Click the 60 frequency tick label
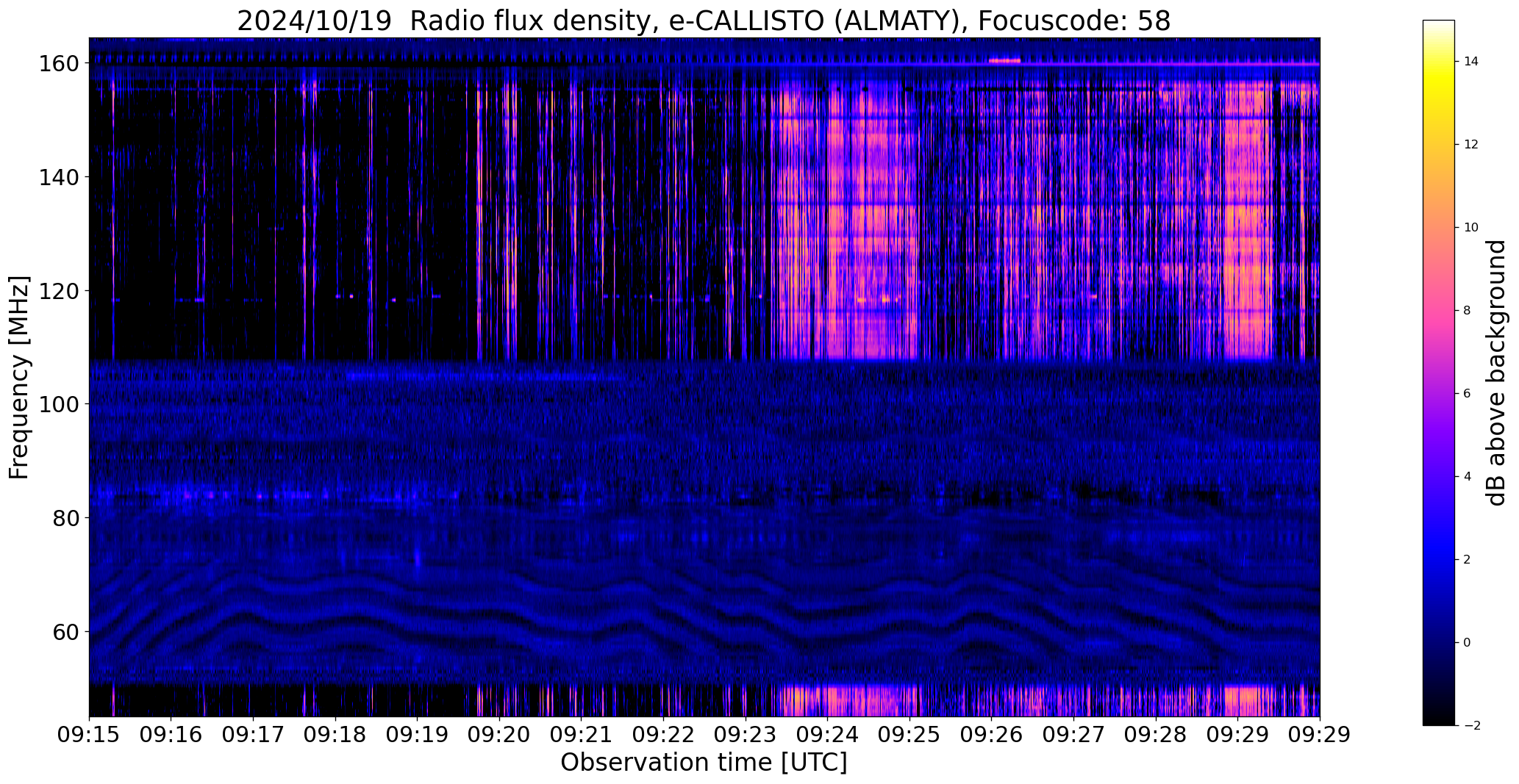This screenshot has height=784, width=1519. pos(65,631)
